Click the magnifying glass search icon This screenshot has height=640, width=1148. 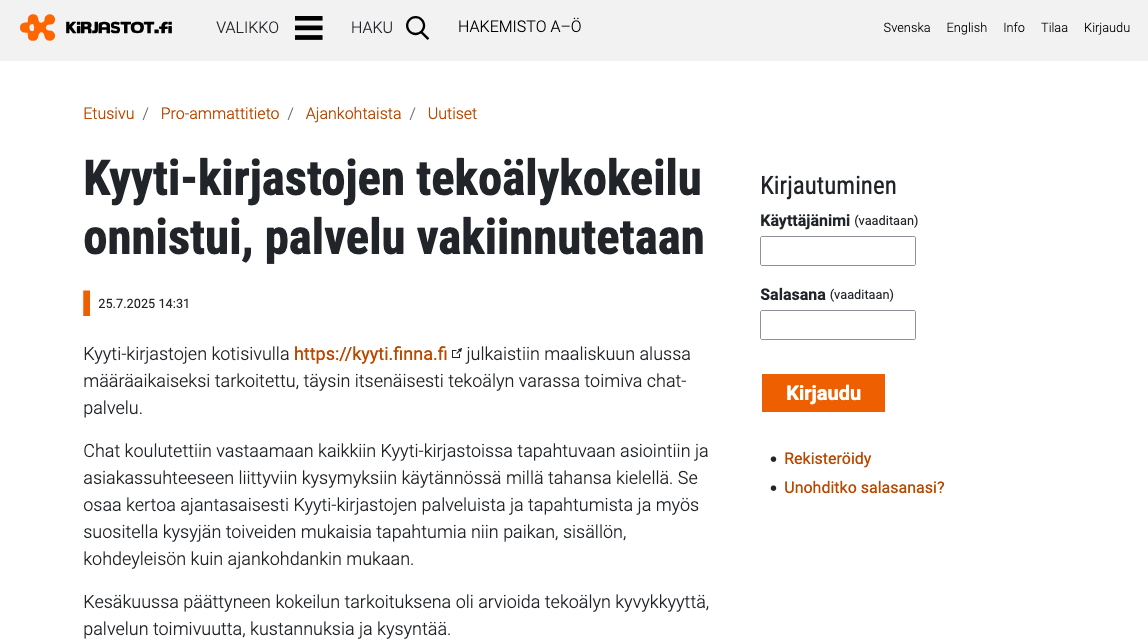click(x=417, y=28)
